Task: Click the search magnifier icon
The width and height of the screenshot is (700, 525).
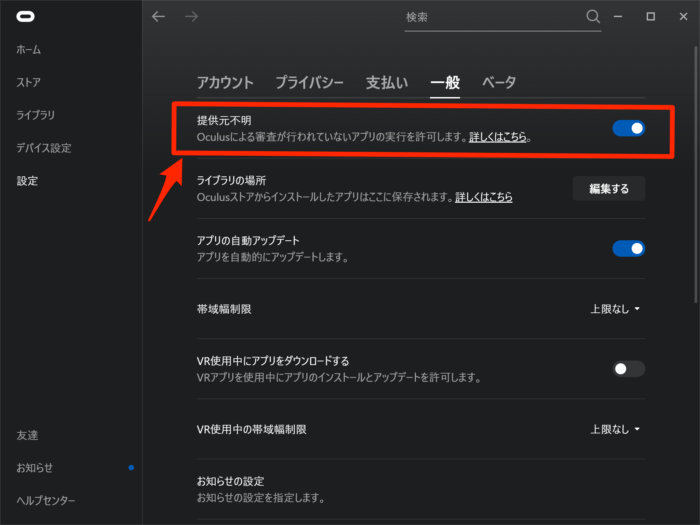Action: click(x=593, y=17)
